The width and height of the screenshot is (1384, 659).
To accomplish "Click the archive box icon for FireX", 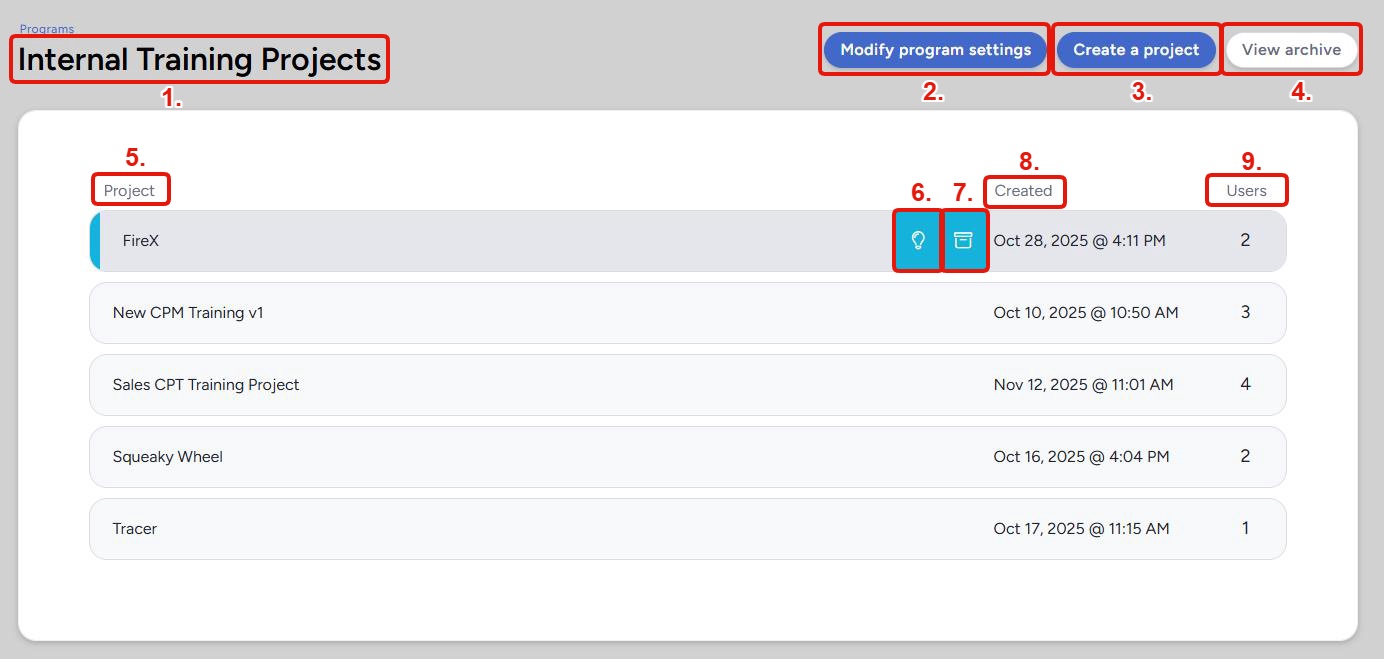I will pyautogui.click(x=963, y=241).
